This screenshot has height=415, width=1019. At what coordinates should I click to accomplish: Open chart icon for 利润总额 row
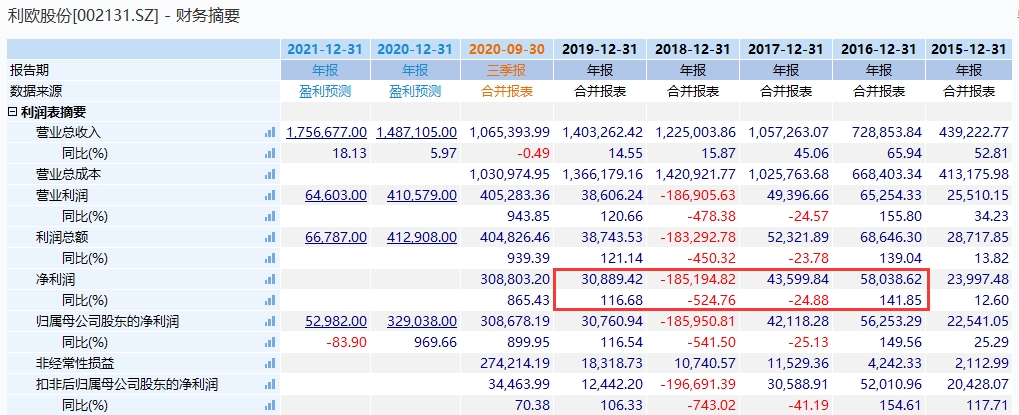pyautogui.click(x=270, y=238)
